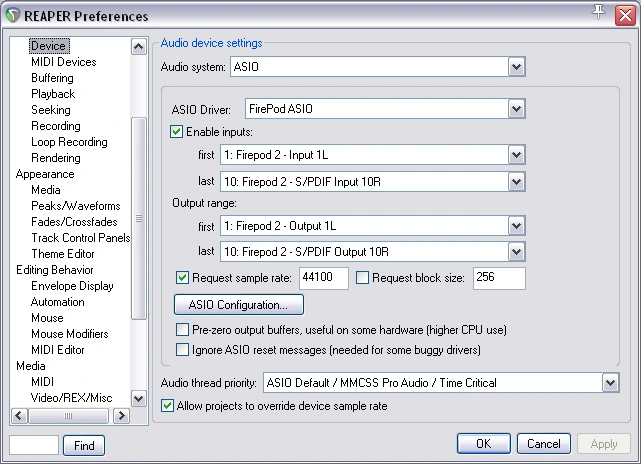The height and width of the screenshot is (464, 641).
Task: Click the category list scroll up arrow
Action: 139,47
